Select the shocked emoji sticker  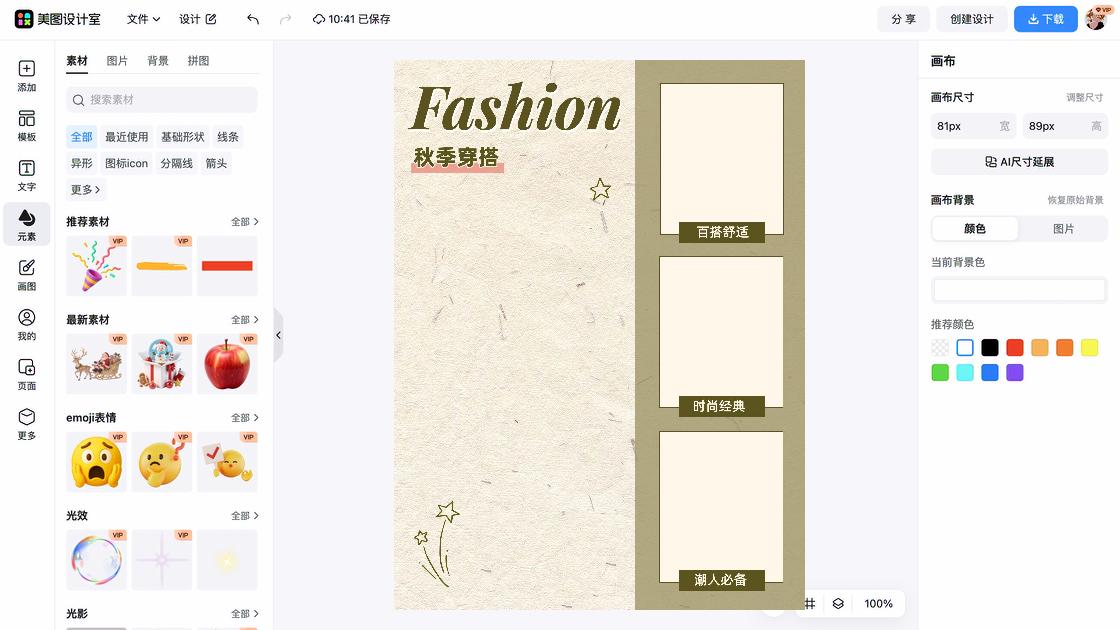coord(96,461)
